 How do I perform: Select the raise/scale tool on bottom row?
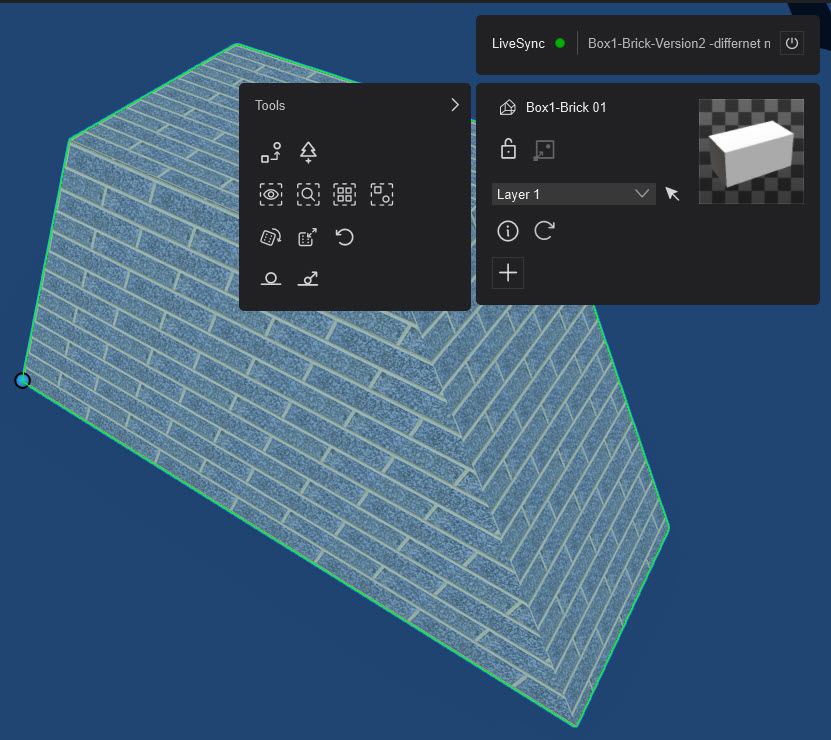tap(308, 278)
